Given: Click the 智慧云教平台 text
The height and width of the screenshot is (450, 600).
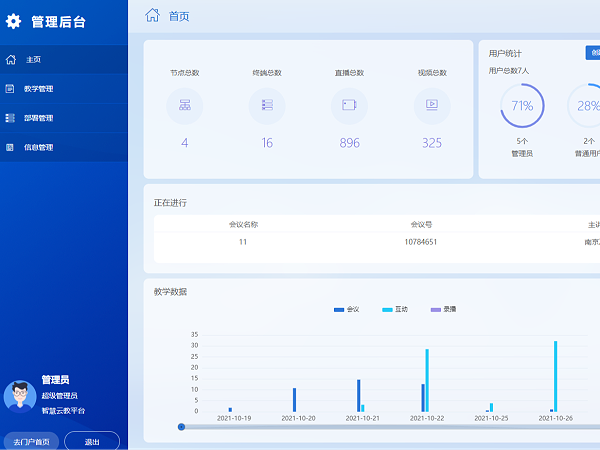Looking at the screenshot, I should coord(63,411).
